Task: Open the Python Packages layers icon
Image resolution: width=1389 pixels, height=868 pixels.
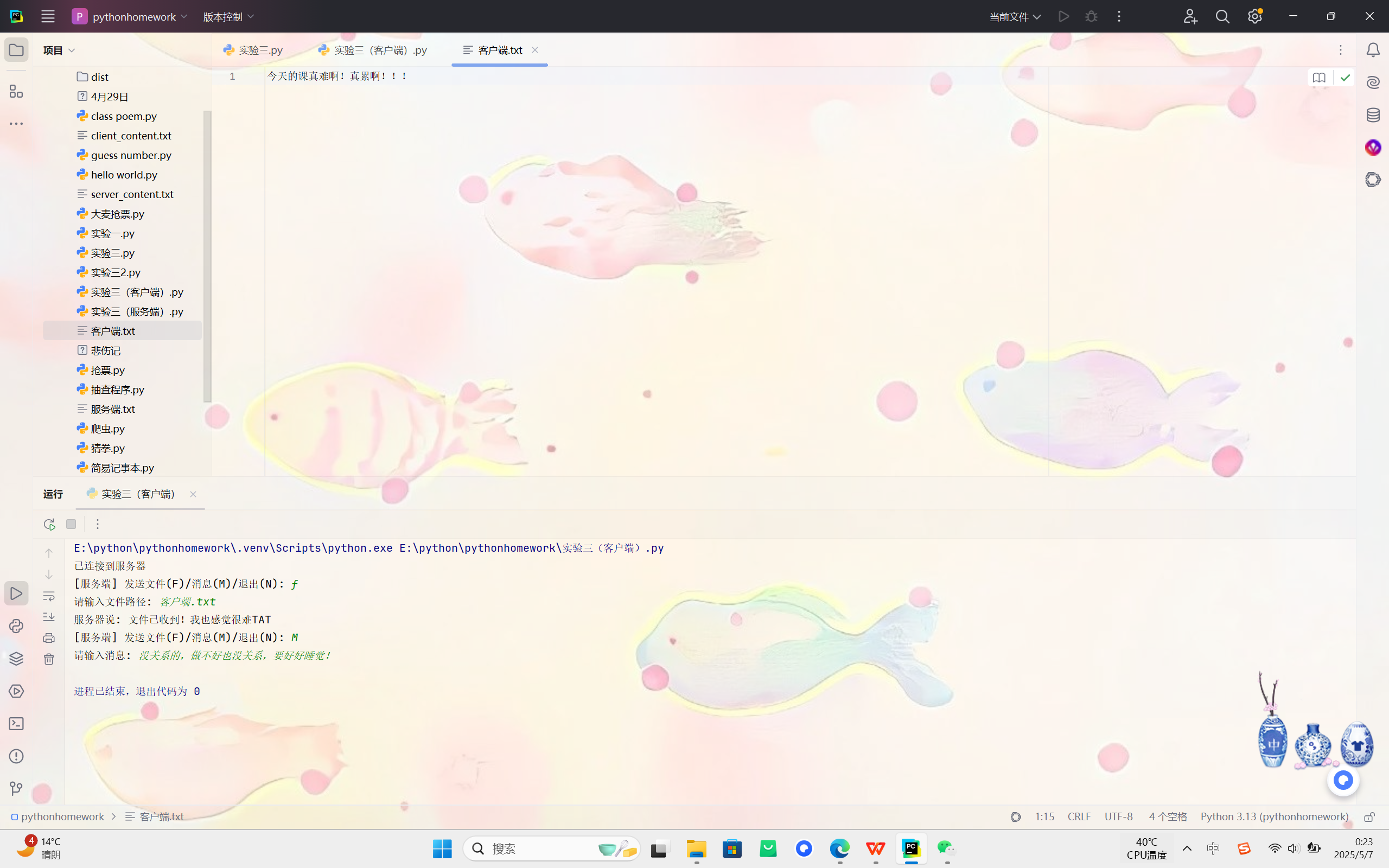Action: click(16, 659)
